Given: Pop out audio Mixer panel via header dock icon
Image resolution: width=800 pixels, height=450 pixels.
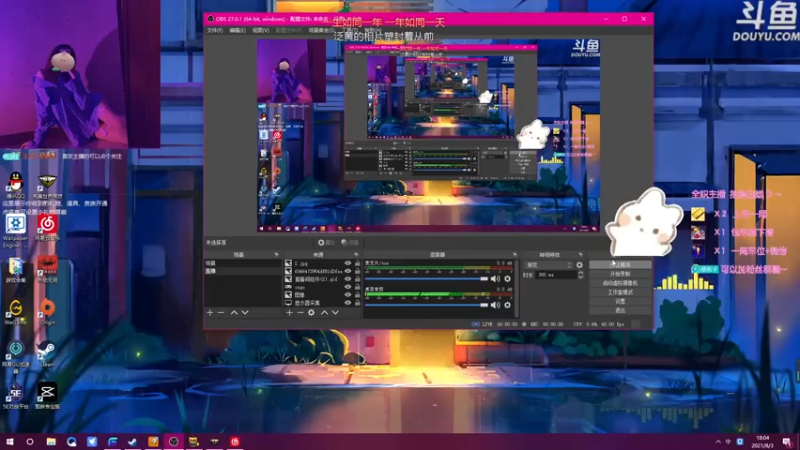Looking at the screenshot, I should tap(515, 254).
